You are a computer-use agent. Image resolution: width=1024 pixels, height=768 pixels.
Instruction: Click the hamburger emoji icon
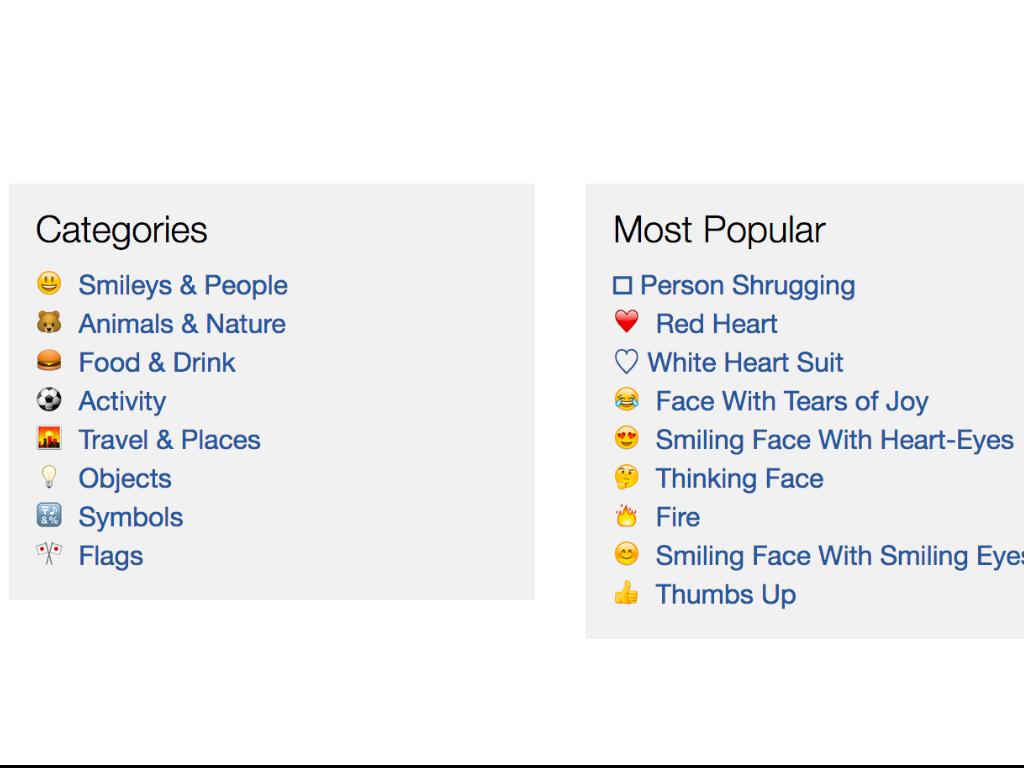(x=49, y=361)
